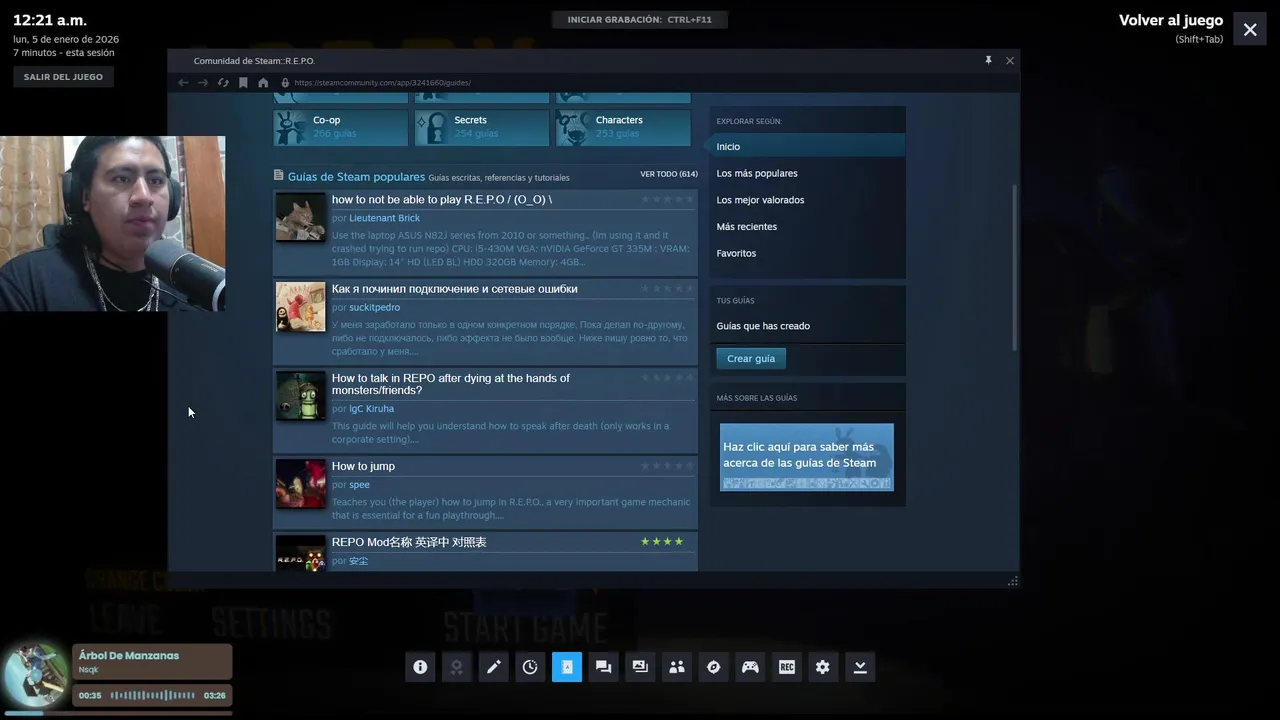Open the 'How to jump' guide
Screen dimensions: 1280x720
point(363,466)
